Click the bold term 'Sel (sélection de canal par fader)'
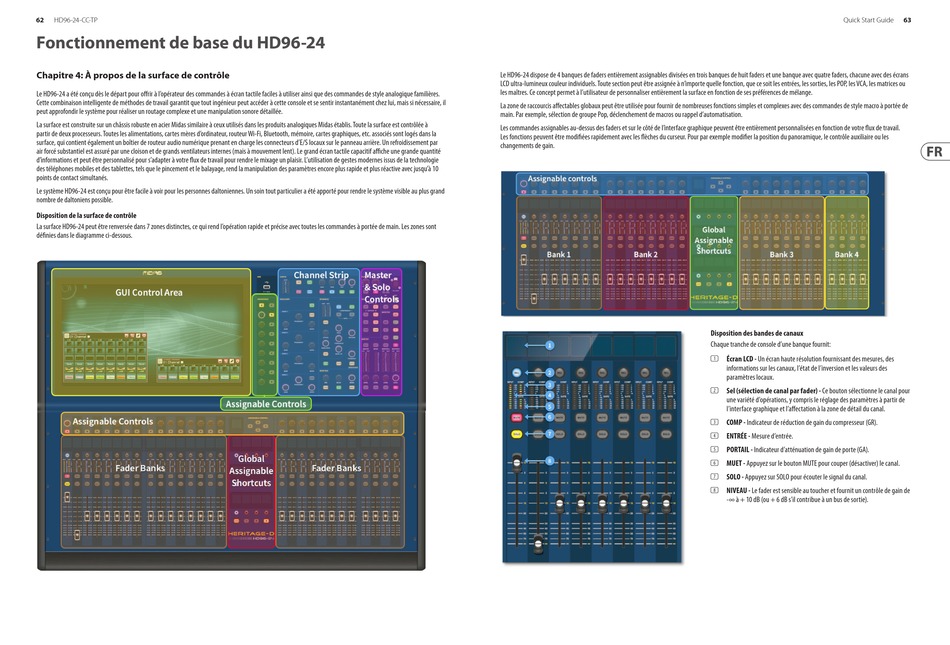950x645 pixels. [772, 391]
